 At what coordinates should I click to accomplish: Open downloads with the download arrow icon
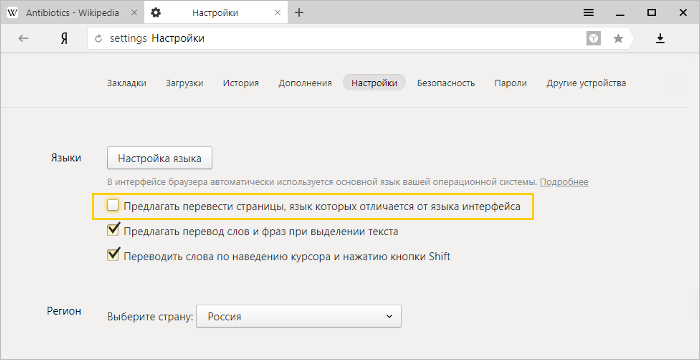[660, 39]
